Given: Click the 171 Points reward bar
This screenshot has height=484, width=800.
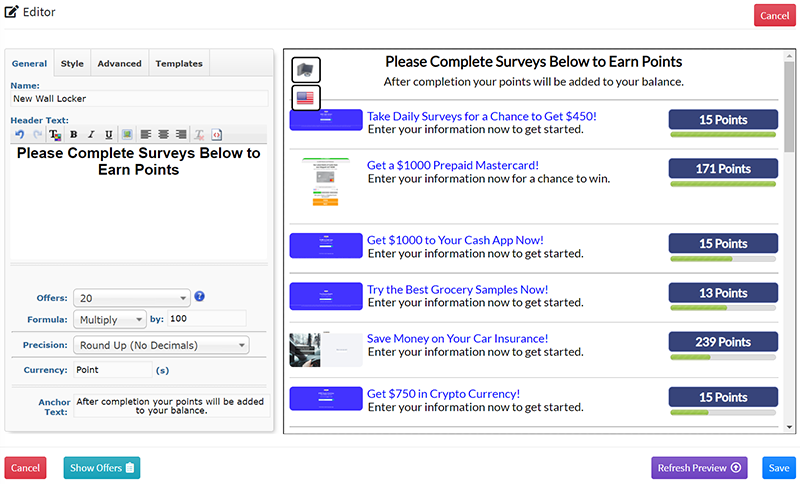Looking at the screenshot, I should [722, 169].
